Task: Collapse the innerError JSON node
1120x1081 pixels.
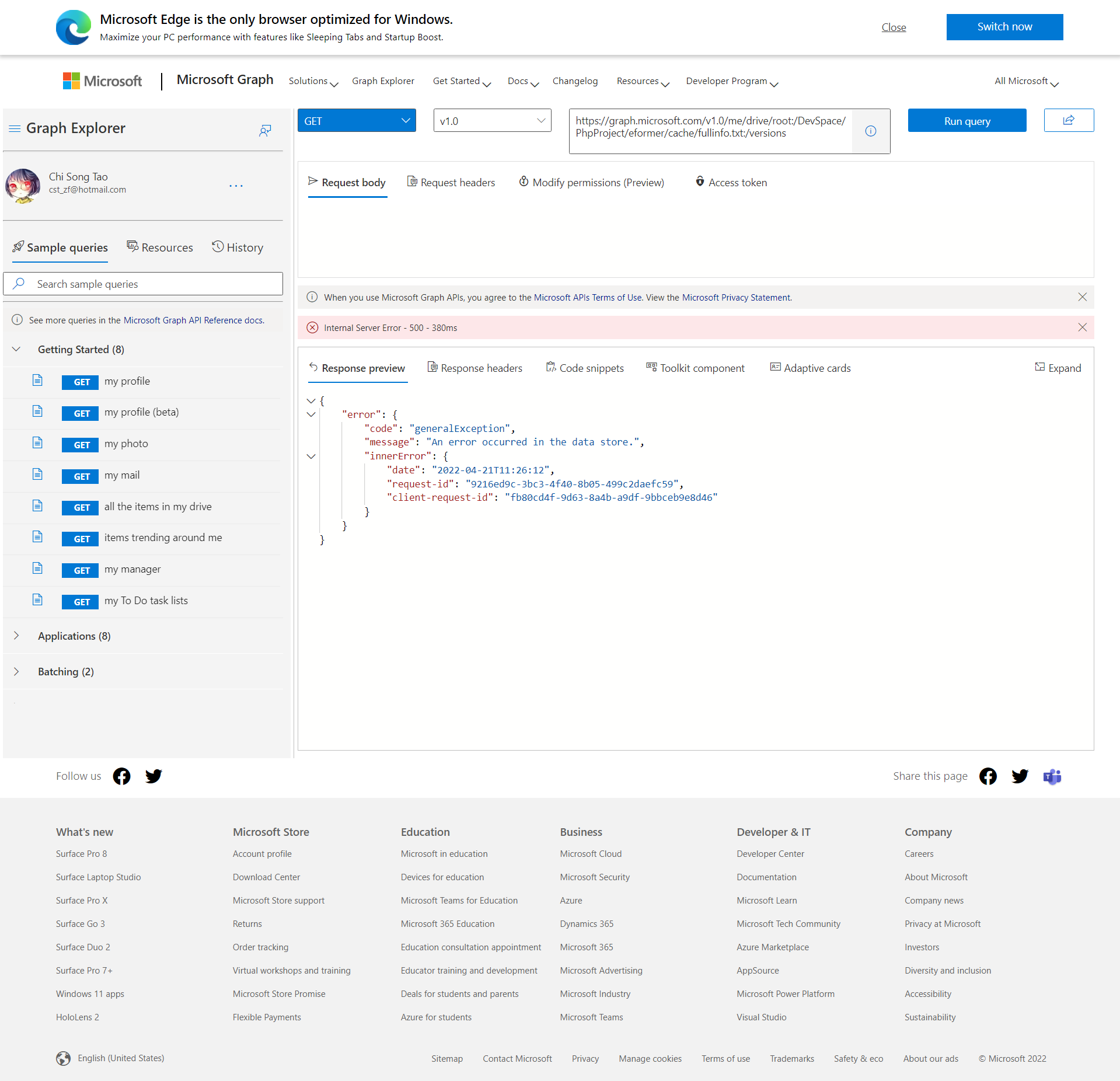Action: pos(311,456)
